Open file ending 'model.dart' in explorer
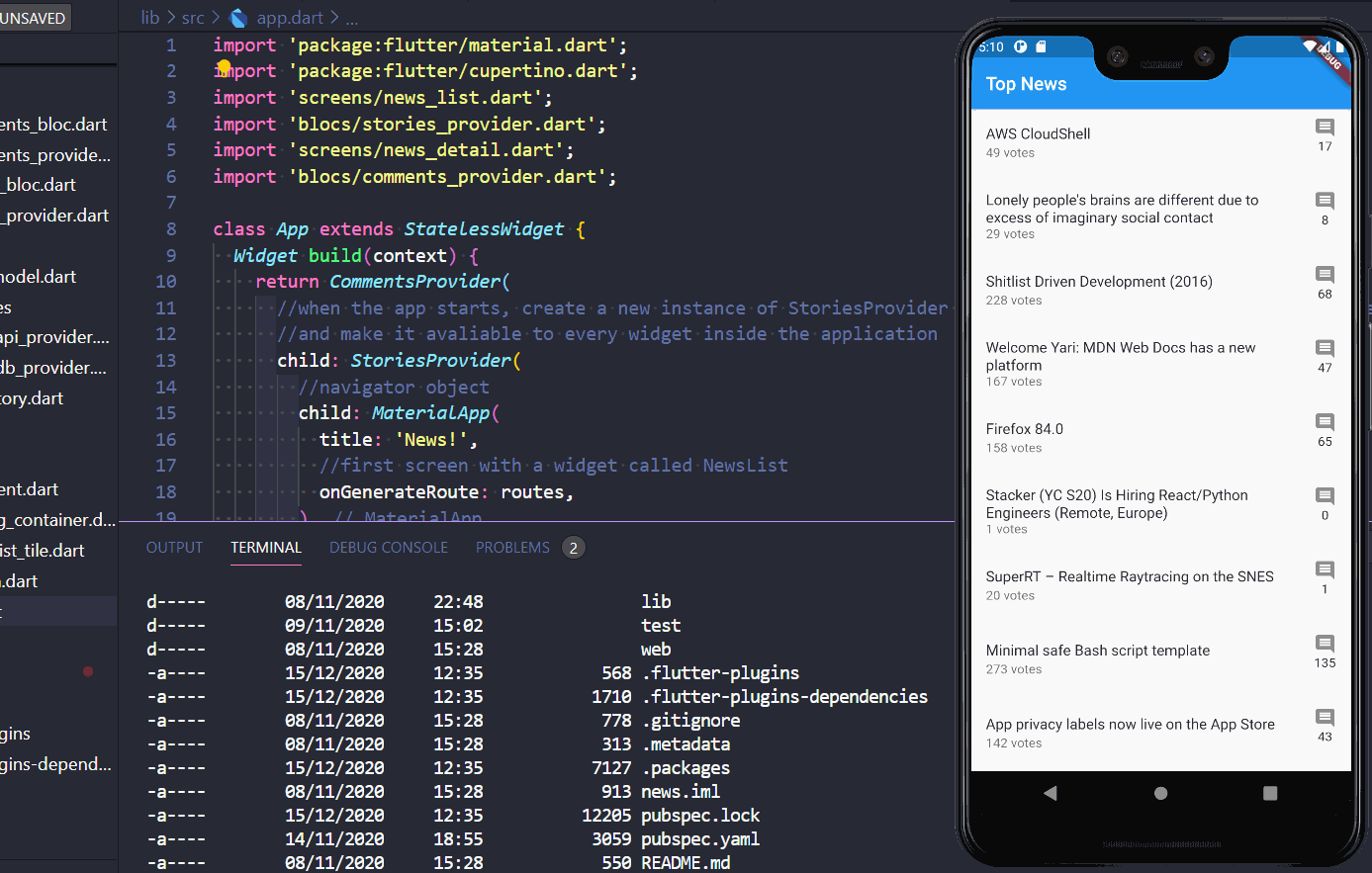Viewport: 1372px width, 873px height. [x=39, y=277]
